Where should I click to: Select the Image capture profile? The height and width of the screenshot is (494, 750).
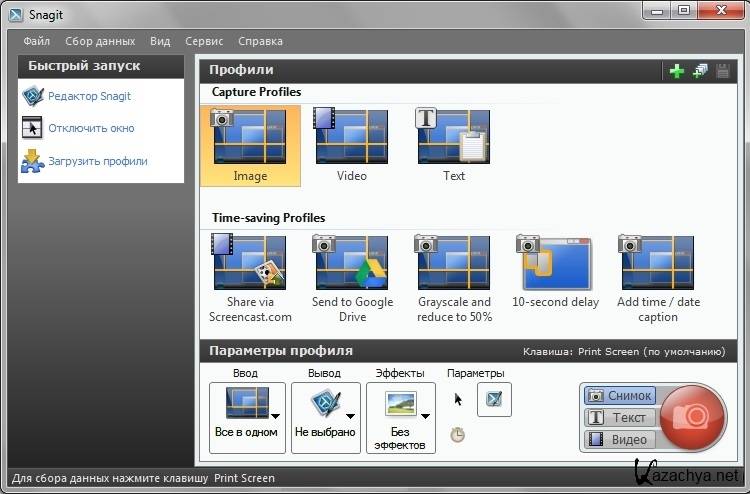(x=250, y=146)
